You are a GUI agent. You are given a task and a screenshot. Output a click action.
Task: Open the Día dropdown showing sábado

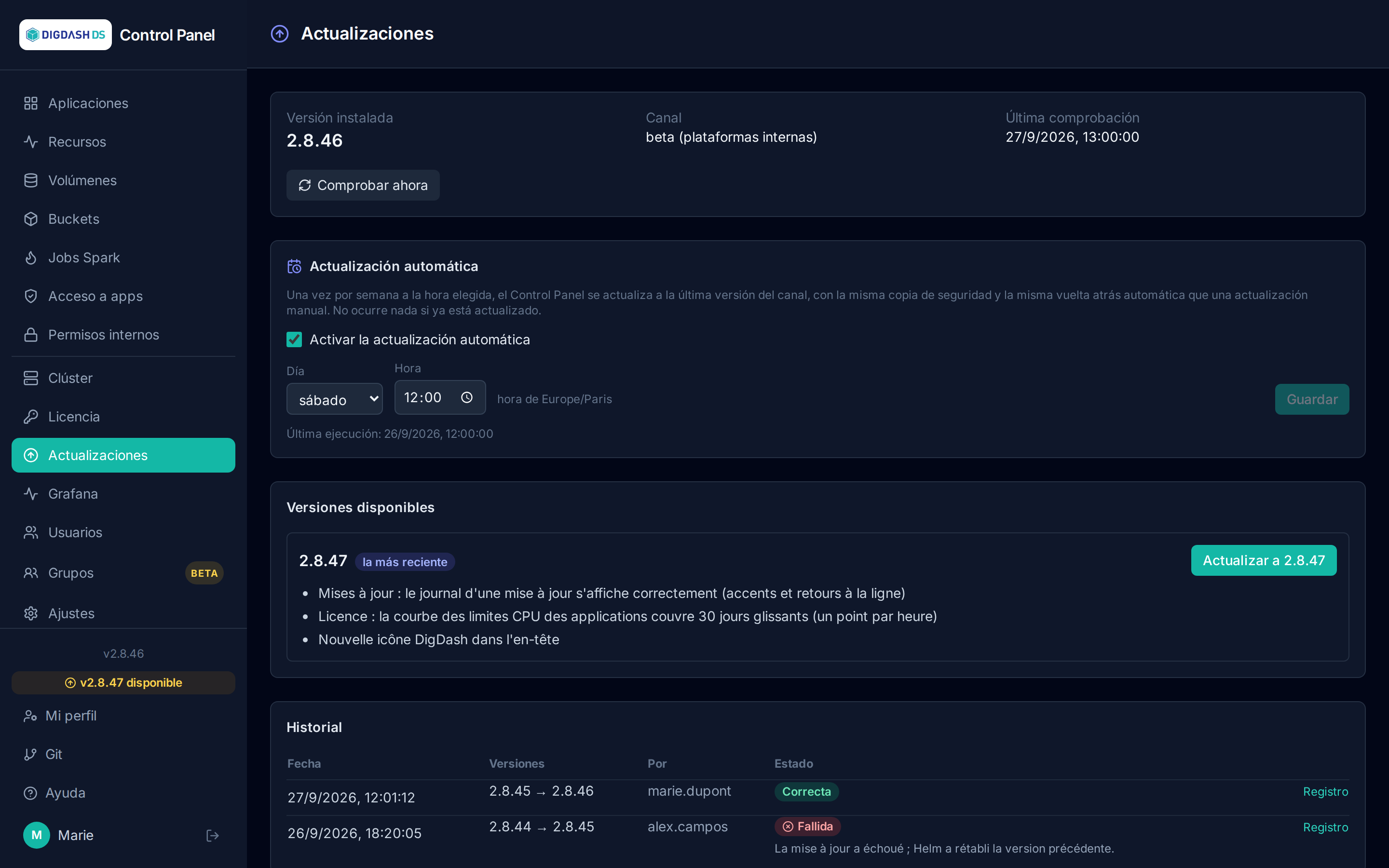pyautogui.click(x=335, y=399)
